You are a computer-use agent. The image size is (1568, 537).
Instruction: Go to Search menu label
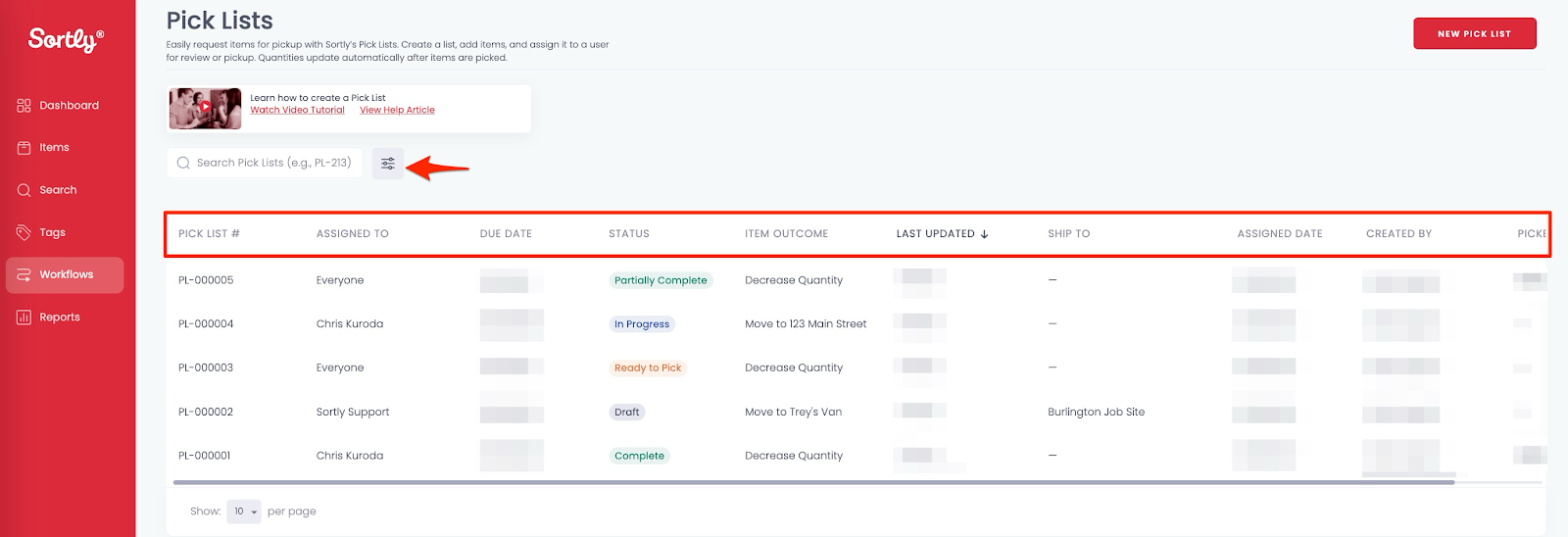click(x=58, y=190)
